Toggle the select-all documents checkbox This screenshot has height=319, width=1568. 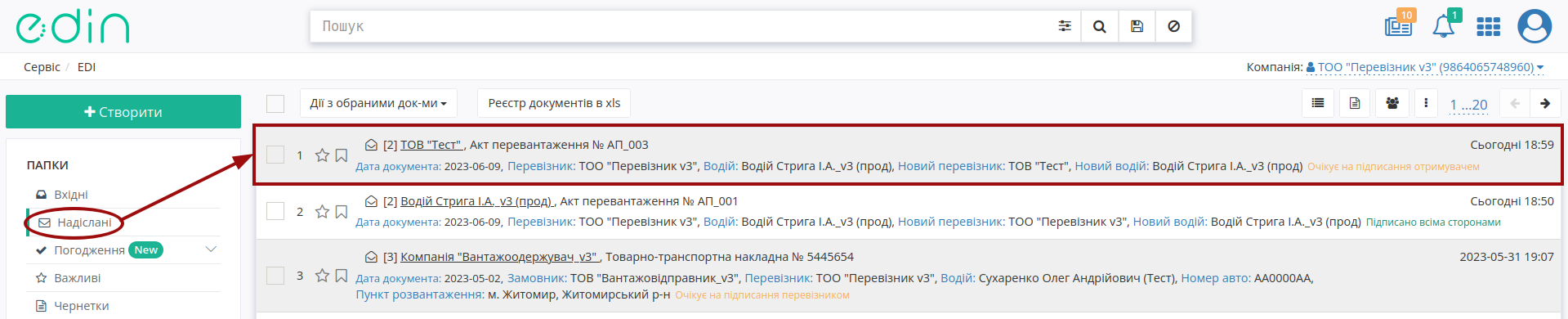[275, 104]
